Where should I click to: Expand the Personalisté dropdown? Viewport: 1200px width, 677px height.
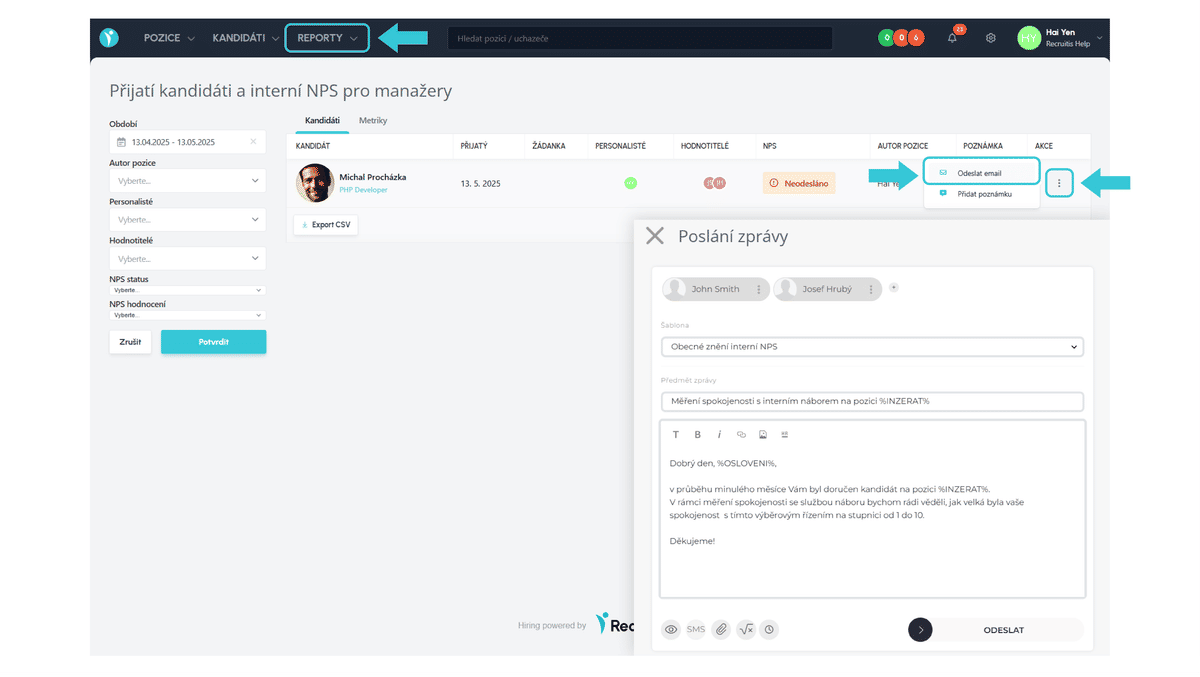[187, 219]
